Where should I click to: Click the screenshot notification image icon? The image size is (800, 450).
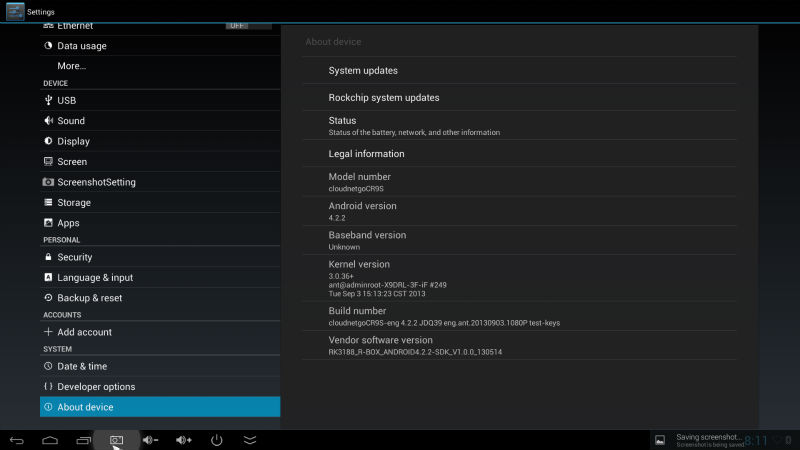[x=660, y=440]
